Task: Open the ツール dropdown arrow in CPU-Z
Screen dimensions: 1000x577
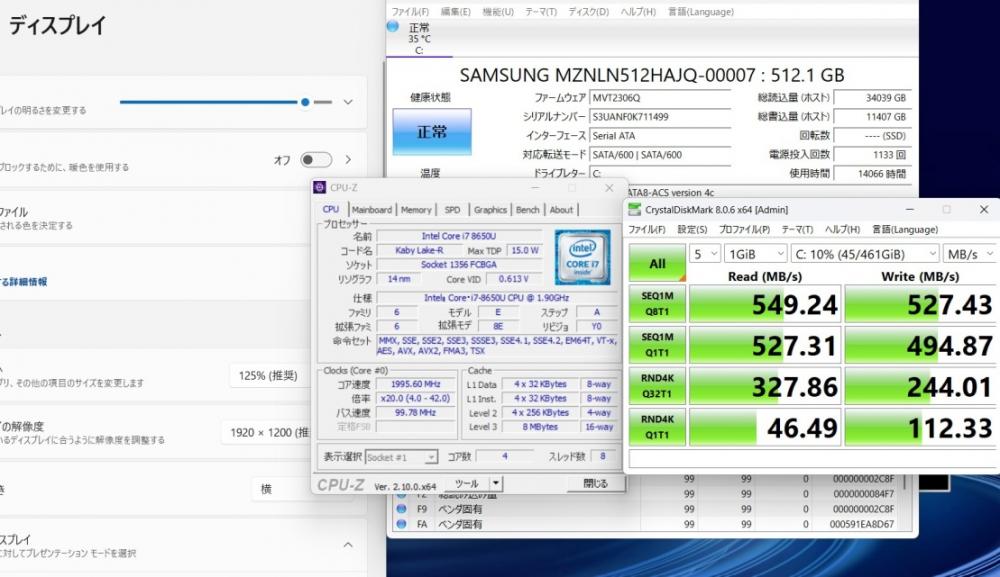Action: (496, 483)
